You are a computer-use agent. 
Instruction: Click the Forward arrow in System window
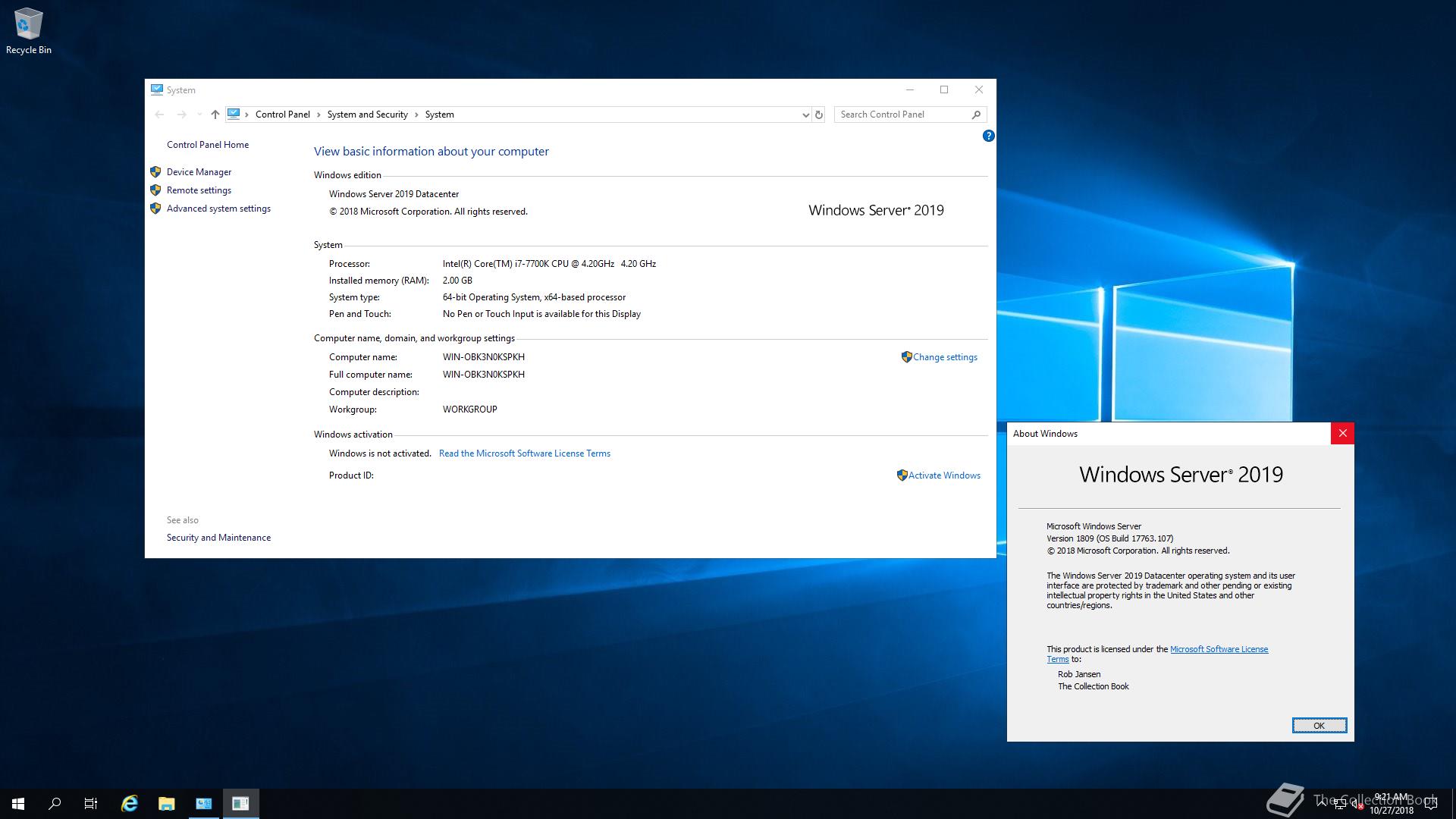tap(181, 115)
